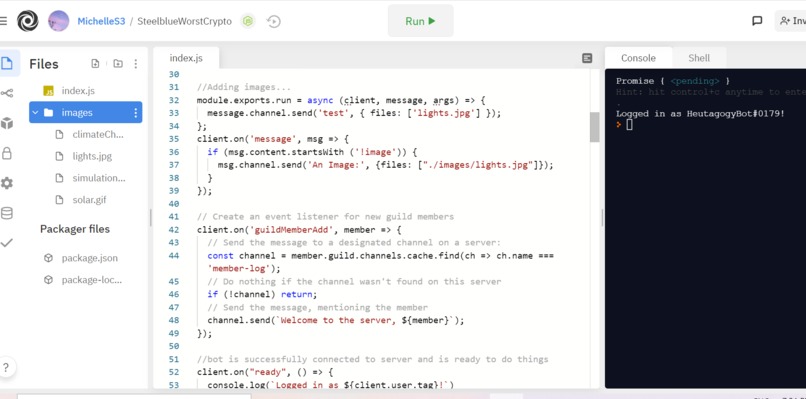Click the editor vertical scrollbar thumb

tap(595, 126)
